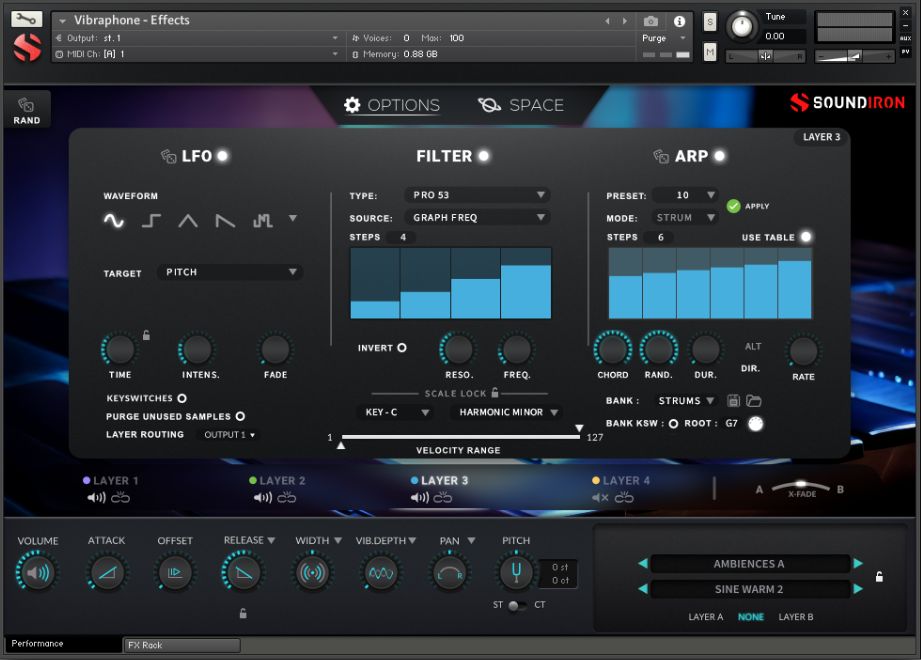The height and width of the screenshot is (660, 921).
Task: Select the sine waveform for the LFO
Action: (115, 220)
